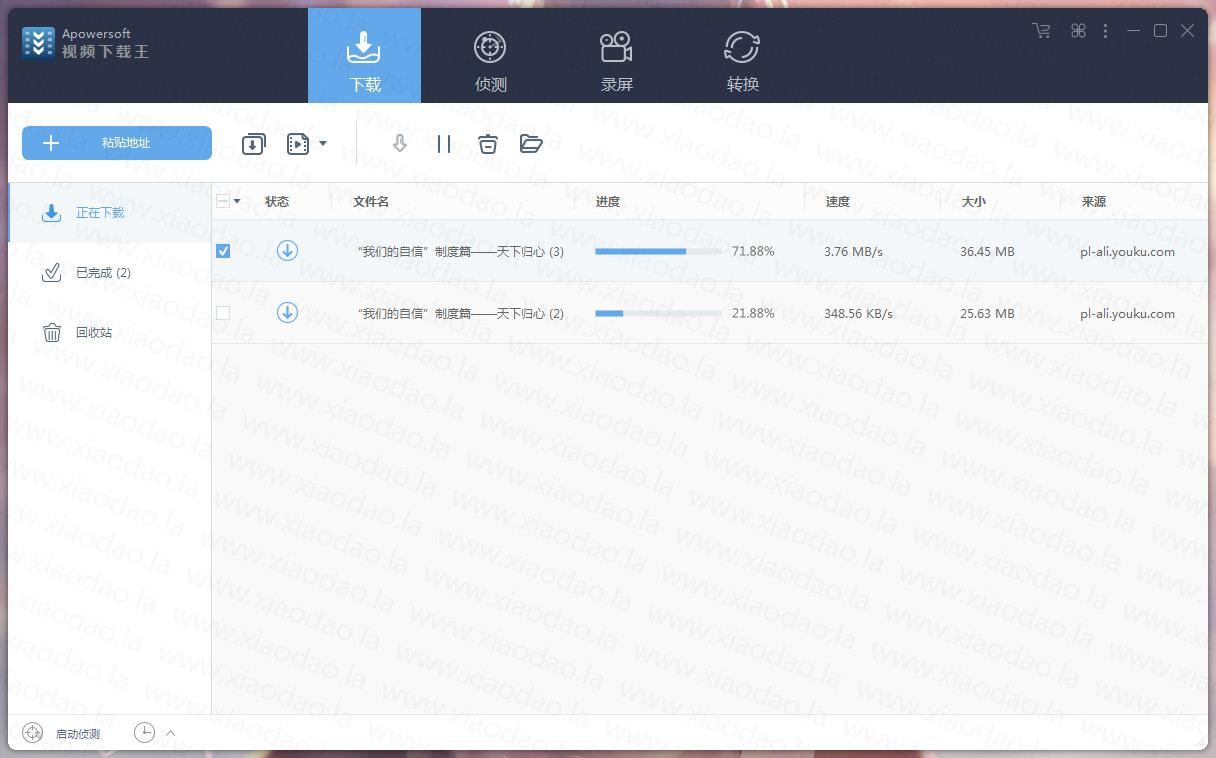Select file name "我们的自信"制度篇——天下归心 (3)
The image size is (1216, 758).
pos(460,251)
